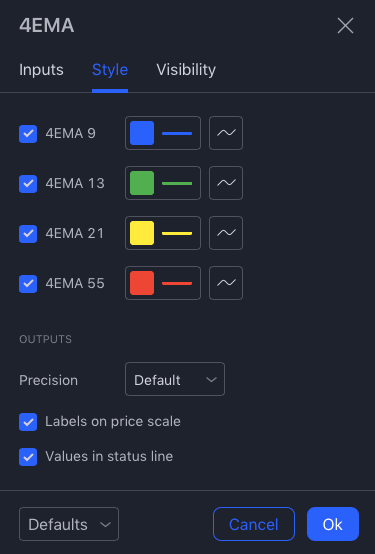Click the blue line thickness preview for 4EMA 9
Screen dimensions: 375x554
(x=177, y=134)
